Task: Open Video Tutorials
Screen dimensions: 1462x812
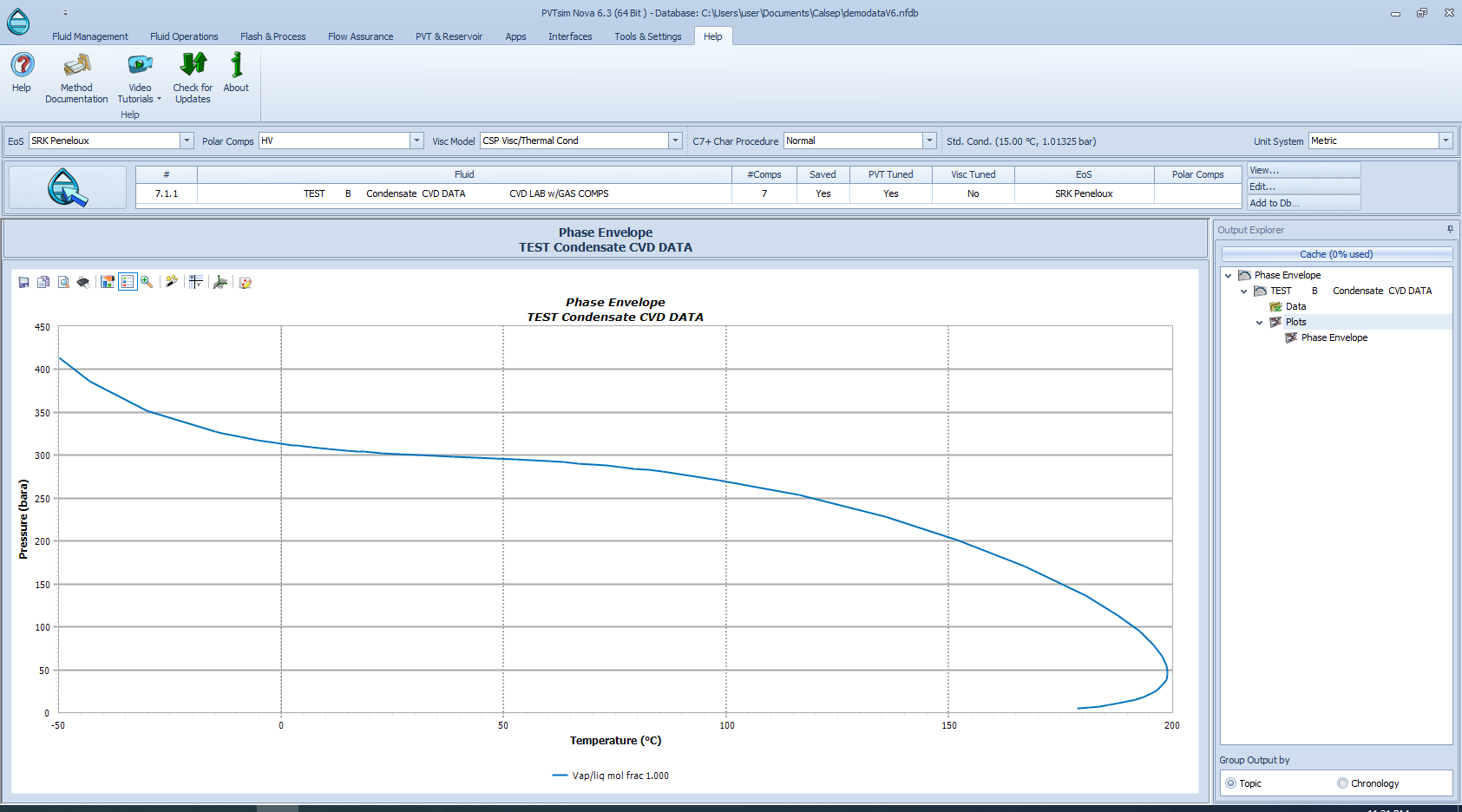Action: pos(140,78)
